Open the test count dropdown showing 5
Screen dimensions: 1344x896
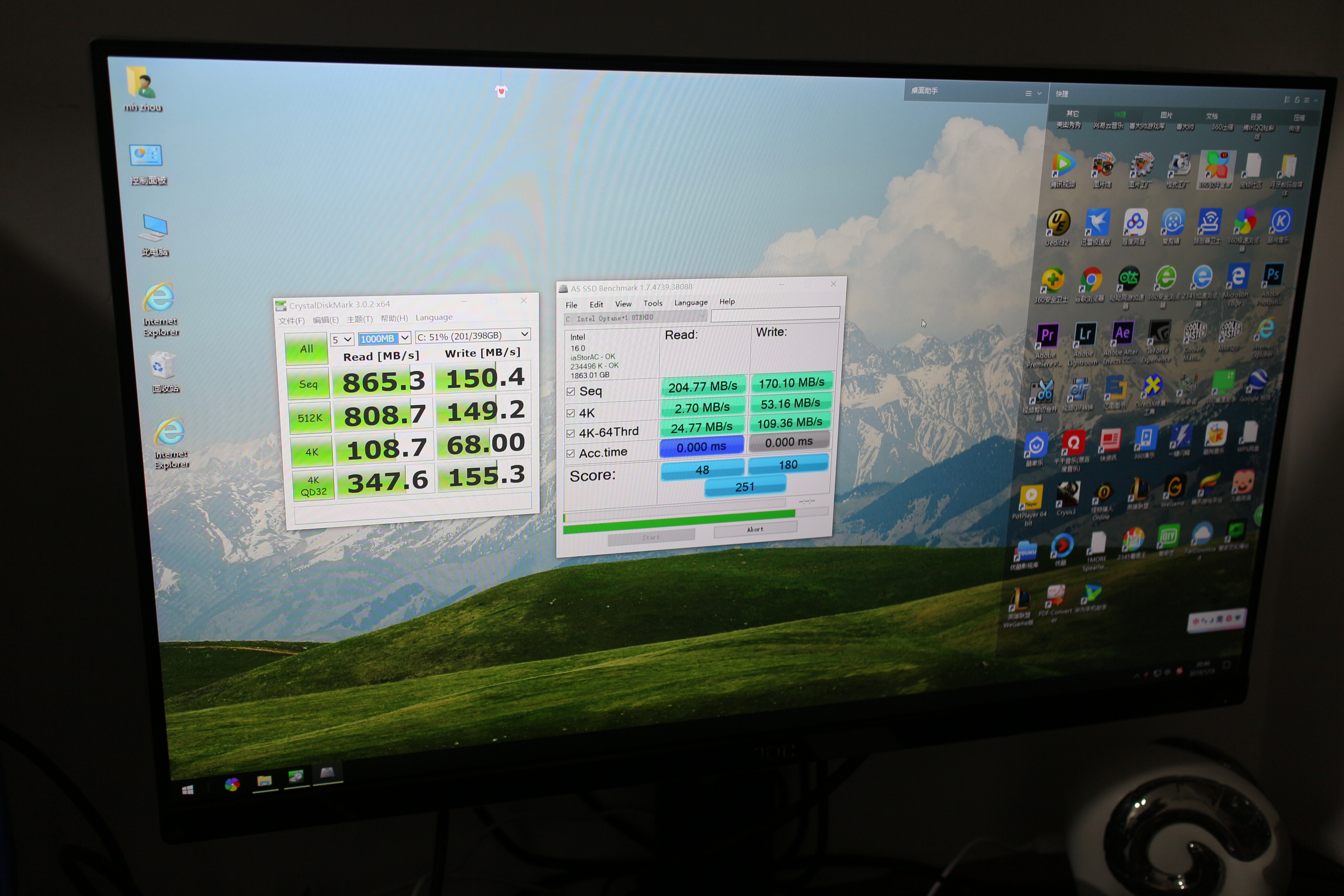342,340
